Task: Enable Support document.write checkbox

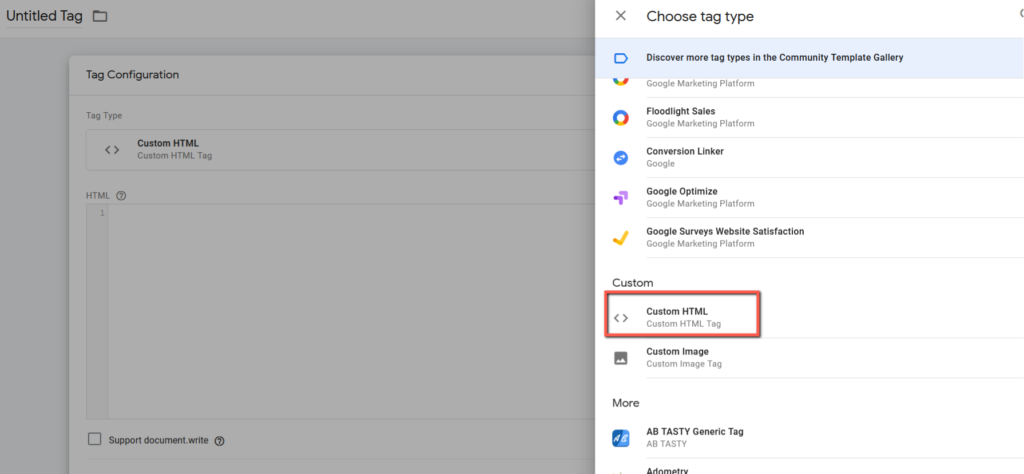Action: [x=95, y=439]
